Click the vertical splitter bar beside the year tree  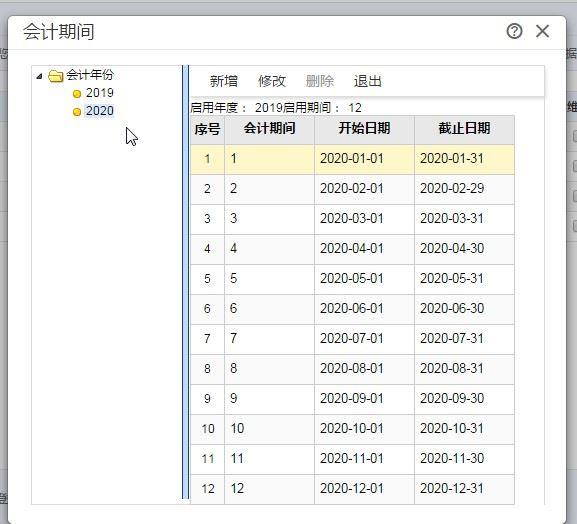pos(185,282)
